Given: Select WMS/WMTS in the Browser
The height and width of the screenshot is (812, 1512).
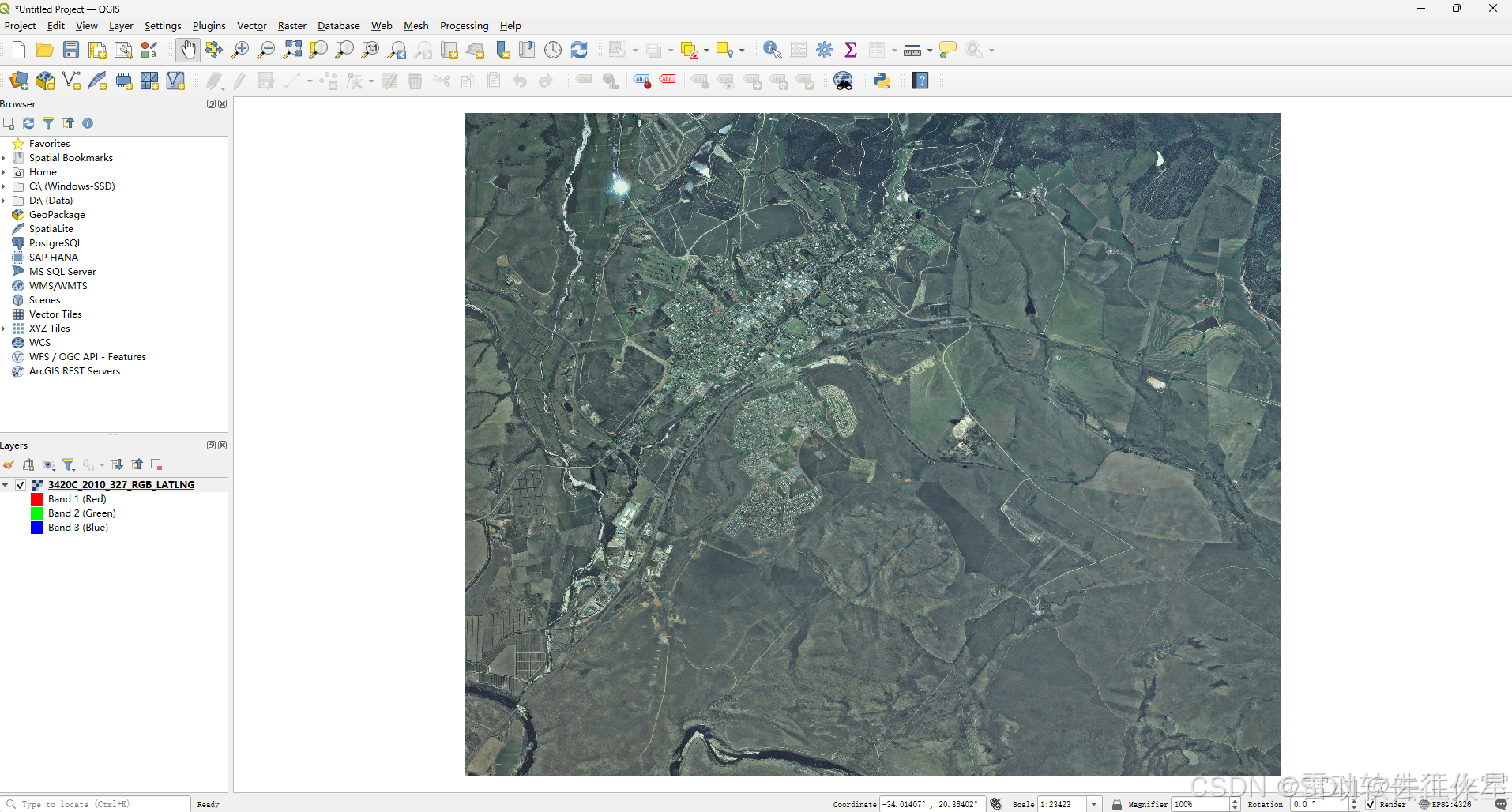Looking at the screenshot, I should click(x=58, y=286).
